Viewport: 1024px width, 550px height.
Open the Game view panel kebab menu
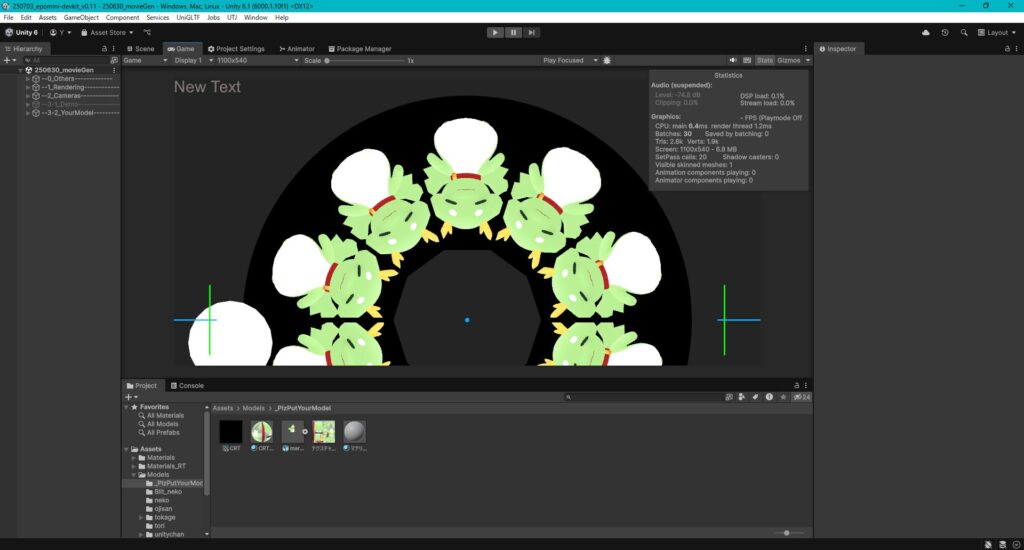point(805,49)
